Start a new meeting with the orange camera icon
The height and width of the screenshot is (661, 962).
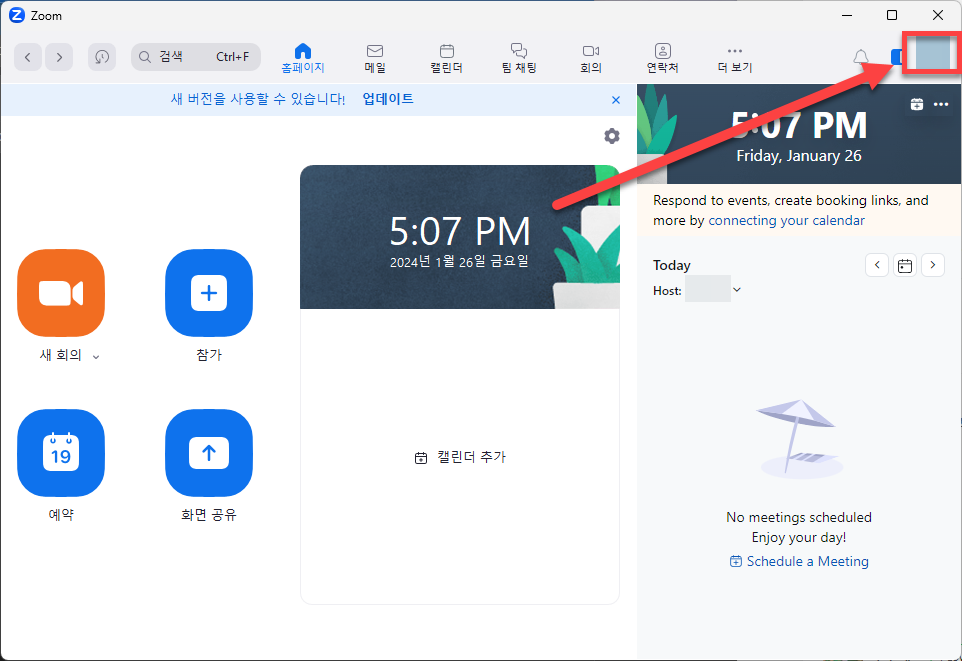tap(60, 293)
